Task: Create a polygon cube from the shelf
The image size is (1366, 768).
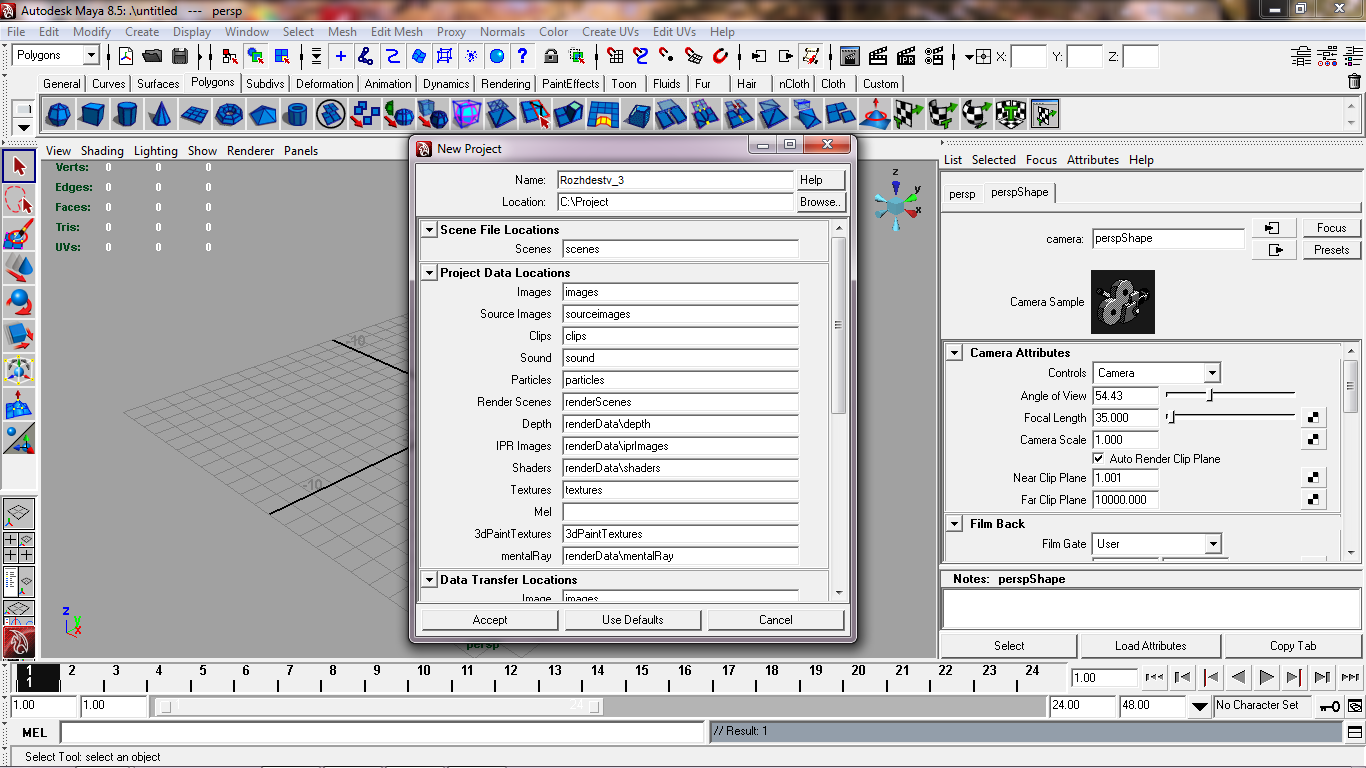Action: click(93, 115)
